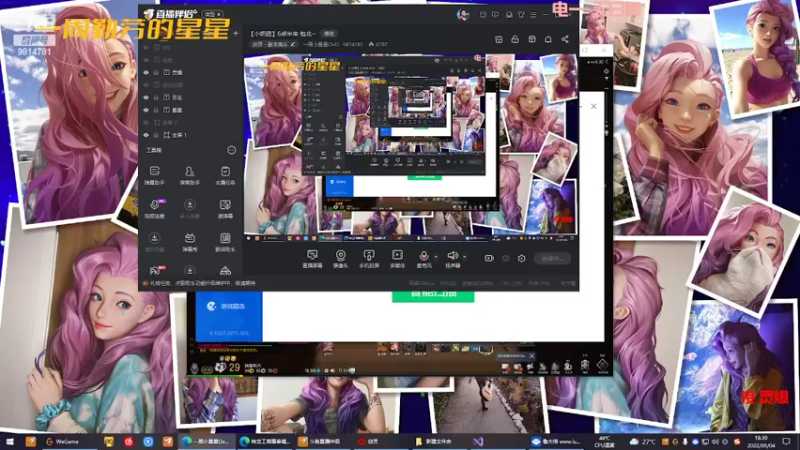Open the message icon in title bar

(509, 15)
